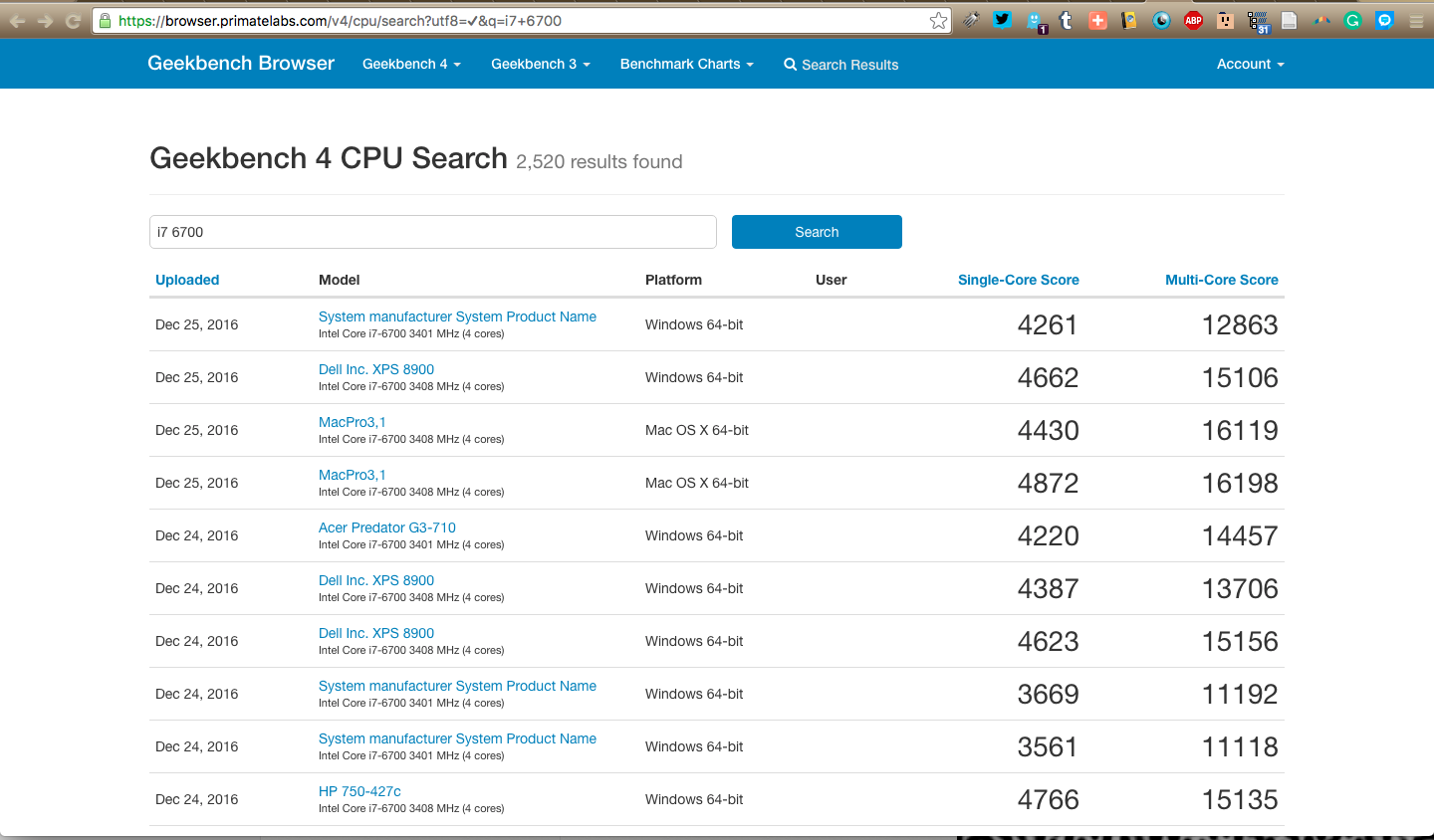Image resolution: width=1434 pixels, height=840 pixels.
Task: Click Windows 64-bit in HP 750-427c row
Action: click(x=694, y=799)
